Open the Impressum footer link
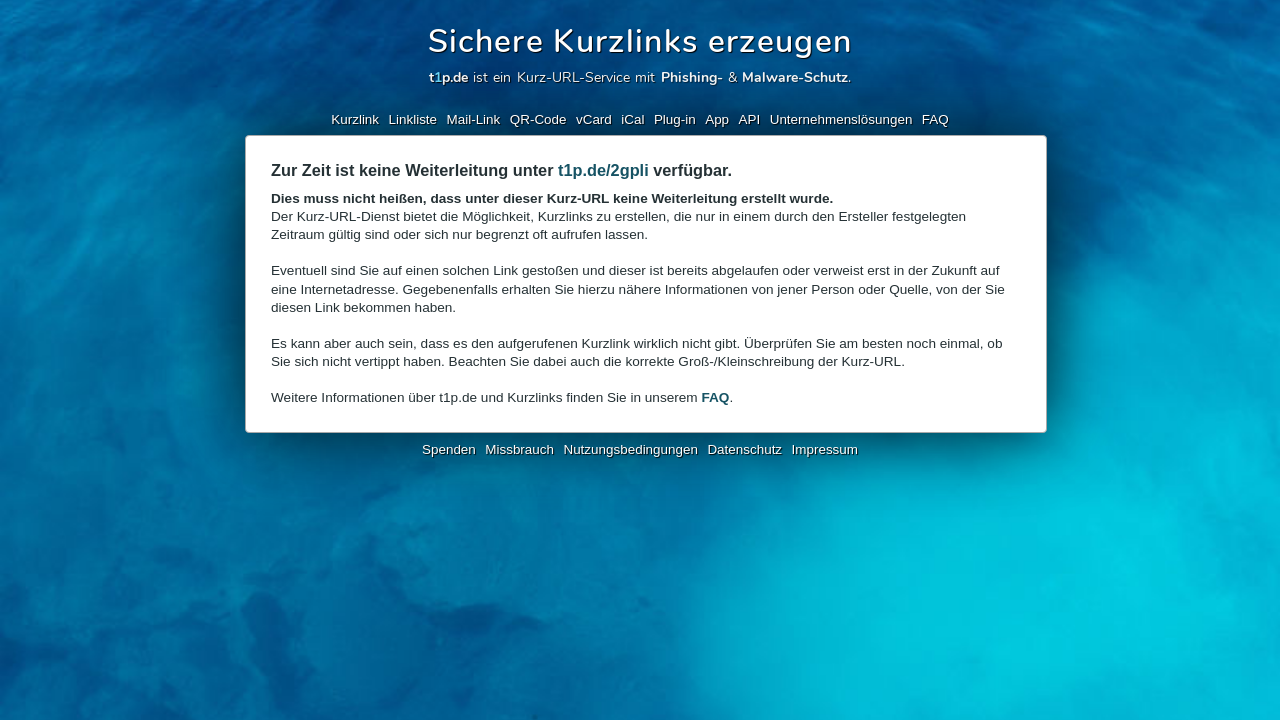 825,450
